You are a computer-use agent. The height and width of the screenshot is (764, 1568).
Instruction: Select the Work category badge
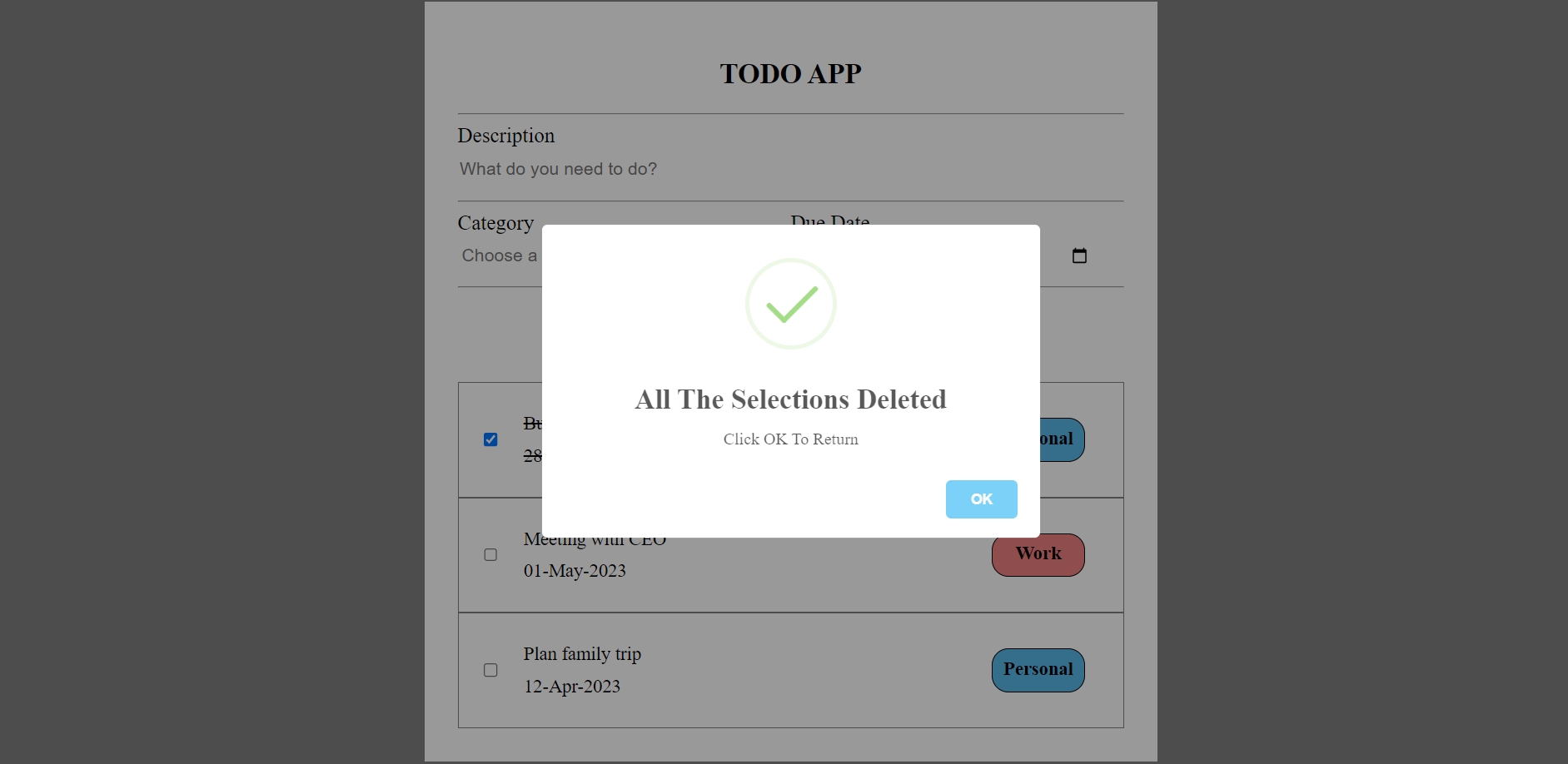coord(1038,554)
